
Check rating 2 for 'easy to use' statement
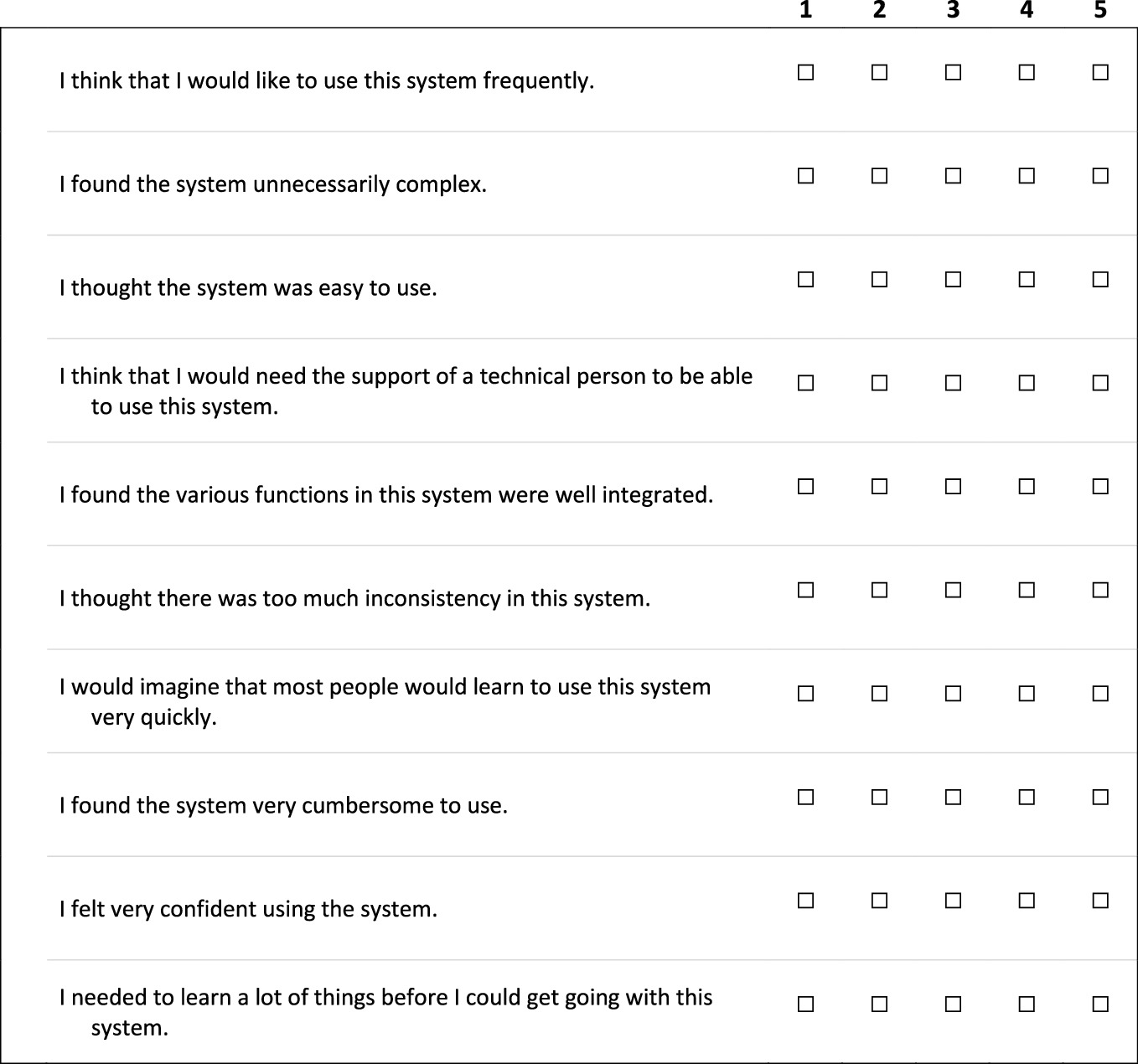[879, 280]
